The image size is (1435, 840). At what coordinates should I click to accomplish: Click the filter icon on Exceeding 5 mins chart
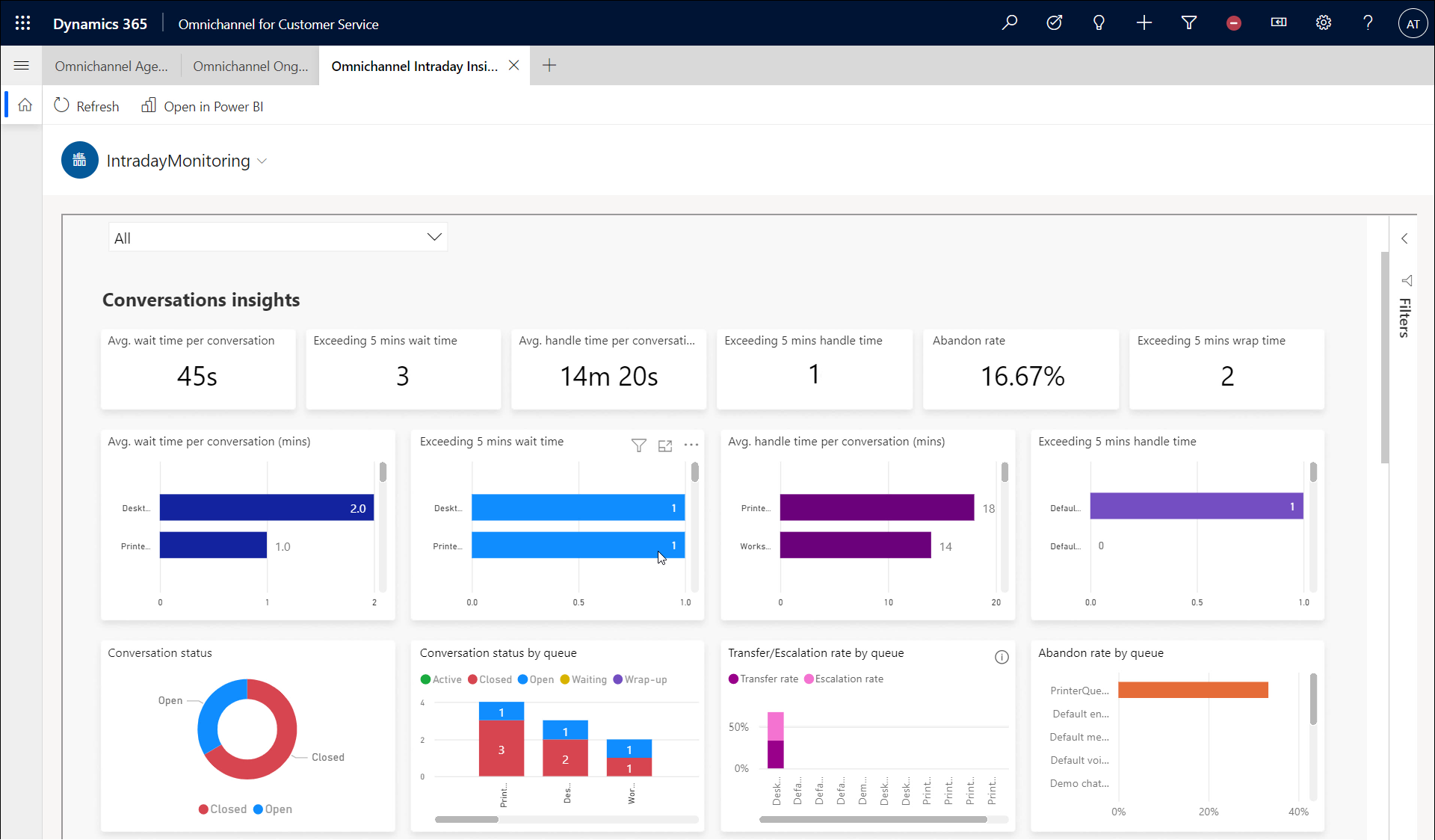(x=639, y=446)
